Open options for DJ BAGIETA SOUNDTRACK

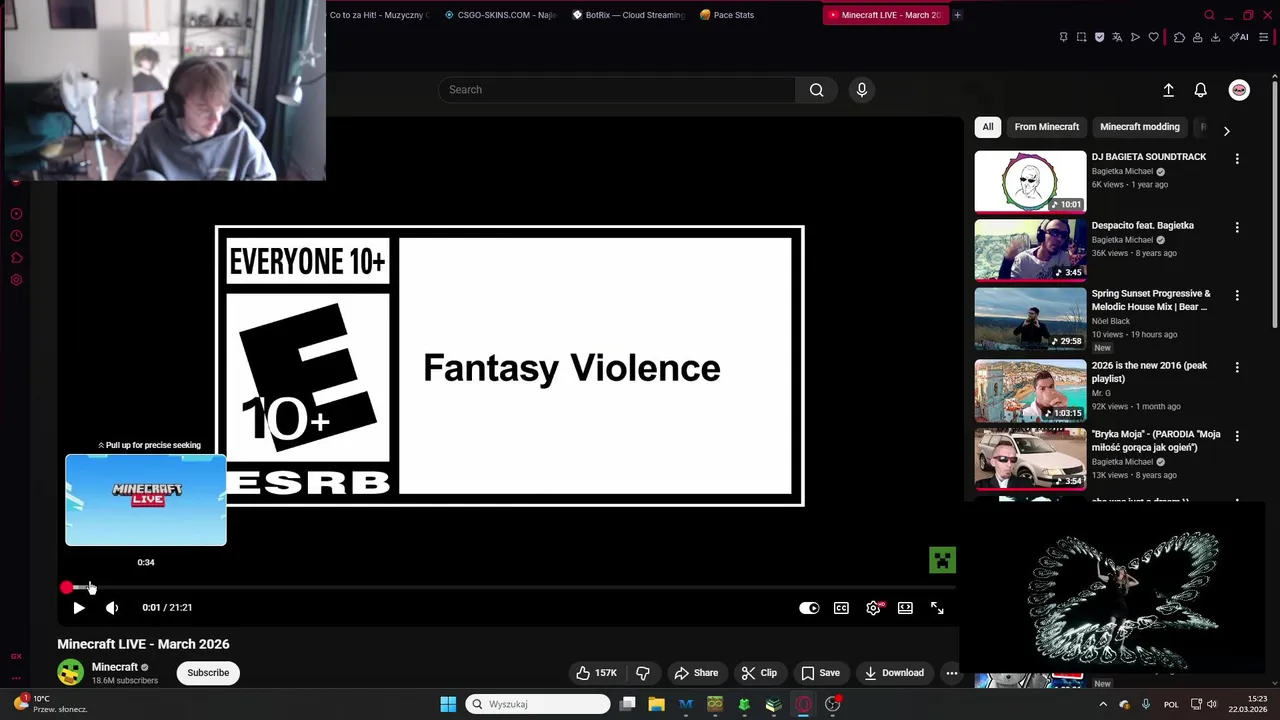[x=1237, y=159]
